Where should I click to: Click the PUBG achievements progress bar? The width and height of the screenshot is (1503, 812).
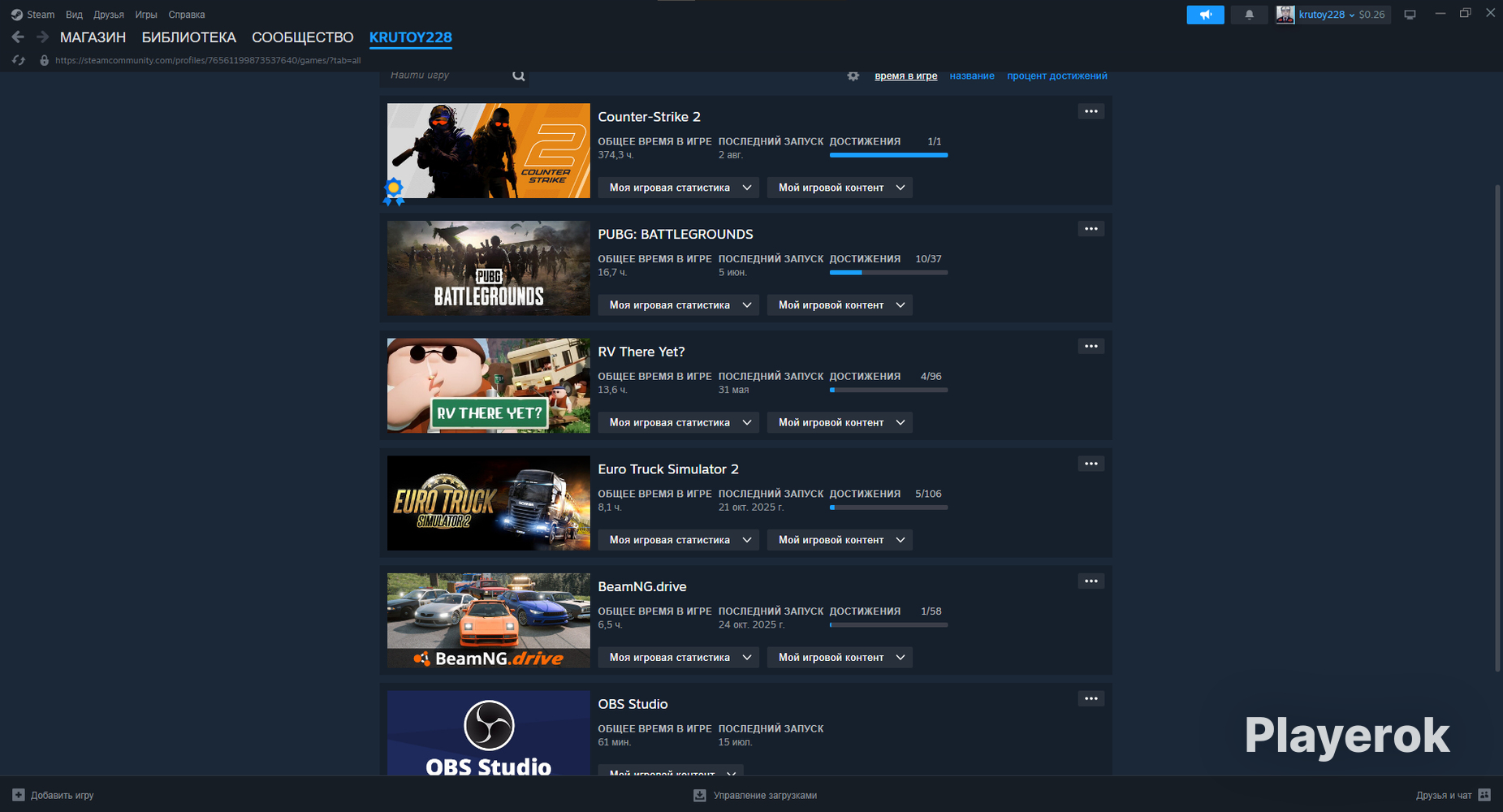tap(888, 273)
